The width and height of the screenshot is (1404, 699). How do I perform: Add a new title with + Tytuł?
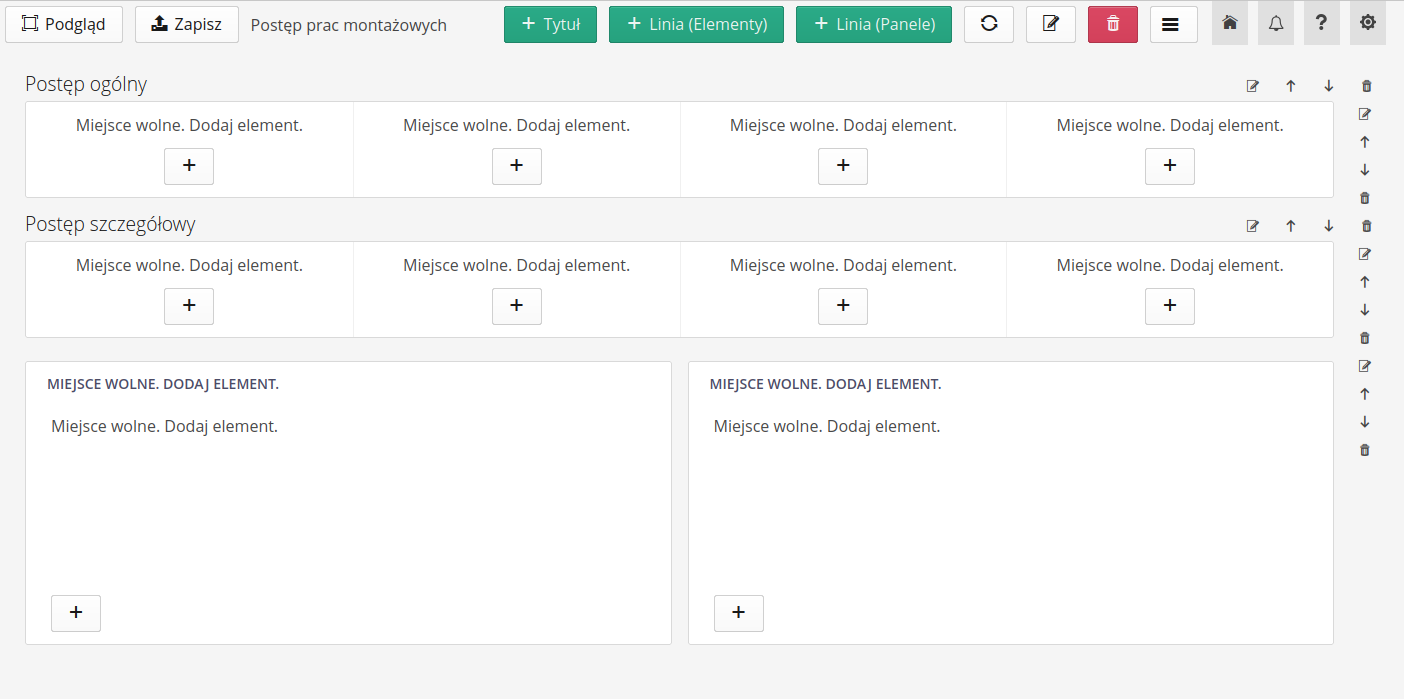pos(550,24)
